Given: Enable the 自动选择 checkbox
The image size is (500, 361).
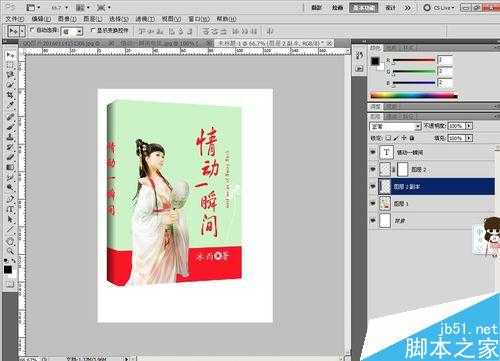Looking at the screenshot, I should (x=32, y=30).
